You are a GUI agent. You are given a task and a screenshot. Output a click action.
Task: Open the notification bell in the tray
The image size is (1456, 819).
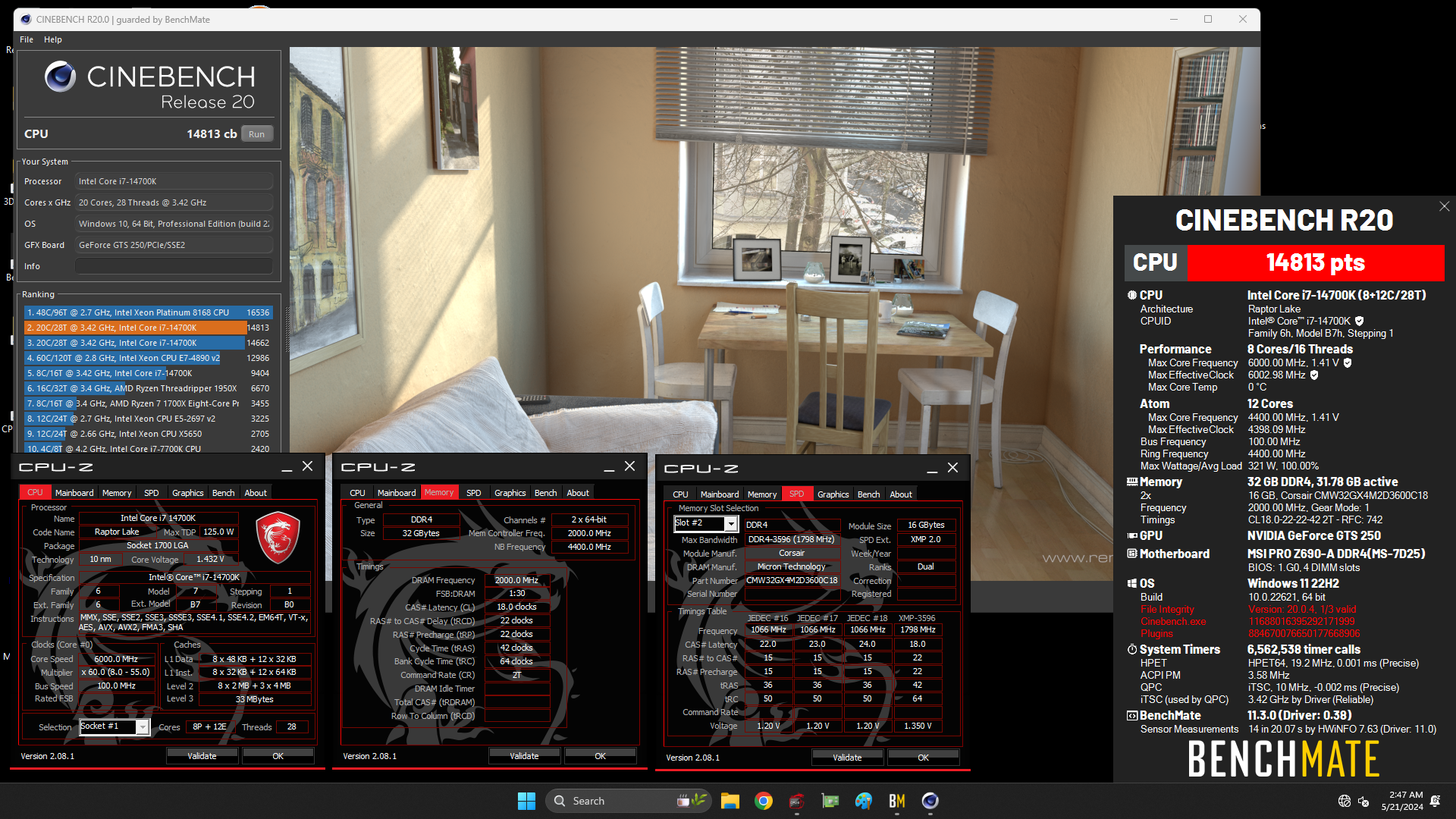click(x=1435, y=801)
